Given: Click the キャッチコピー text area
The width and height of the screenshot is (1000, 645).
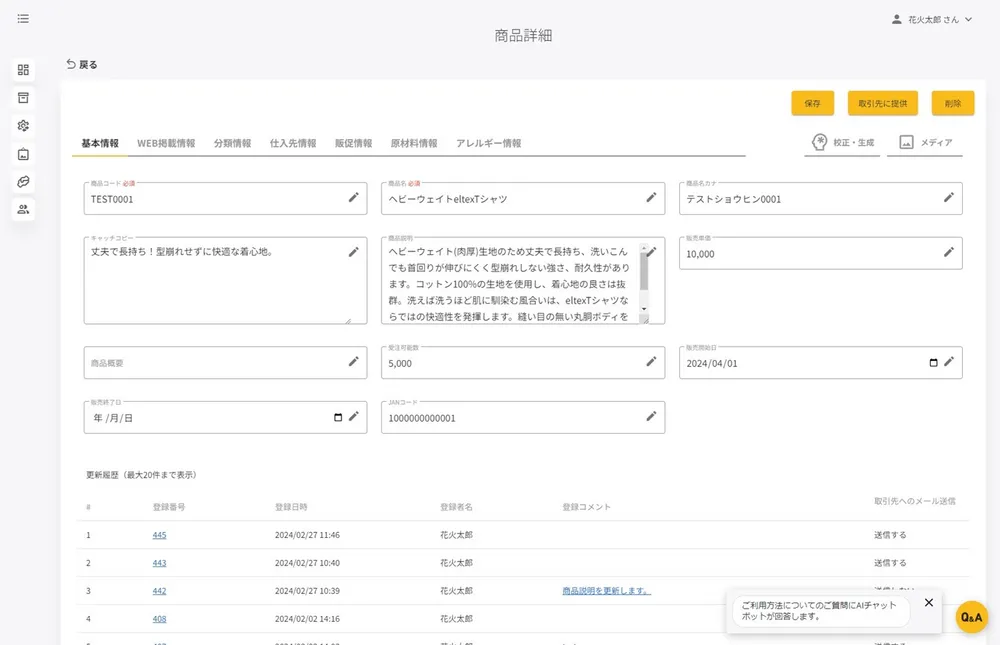Looking at the screenshot, I should pyautogui.click(x=225, y=281).
